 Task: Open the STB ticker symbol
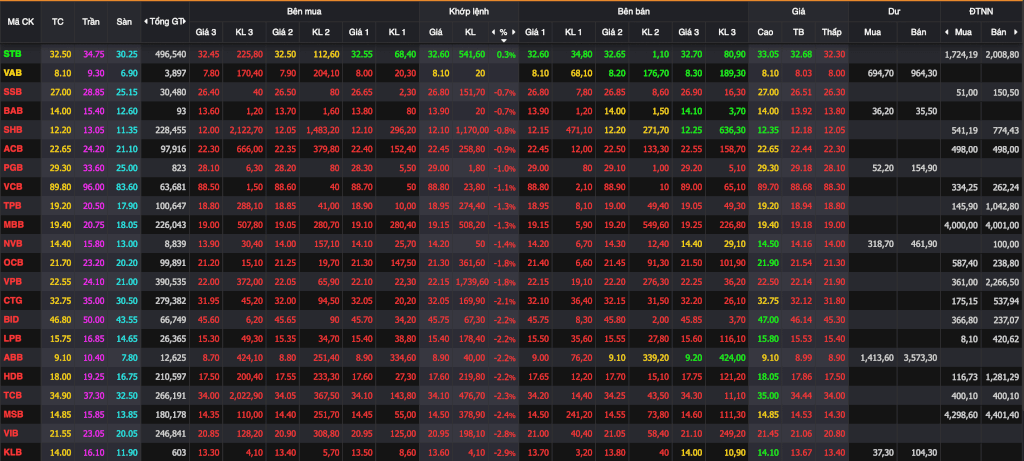coord(12,54)
